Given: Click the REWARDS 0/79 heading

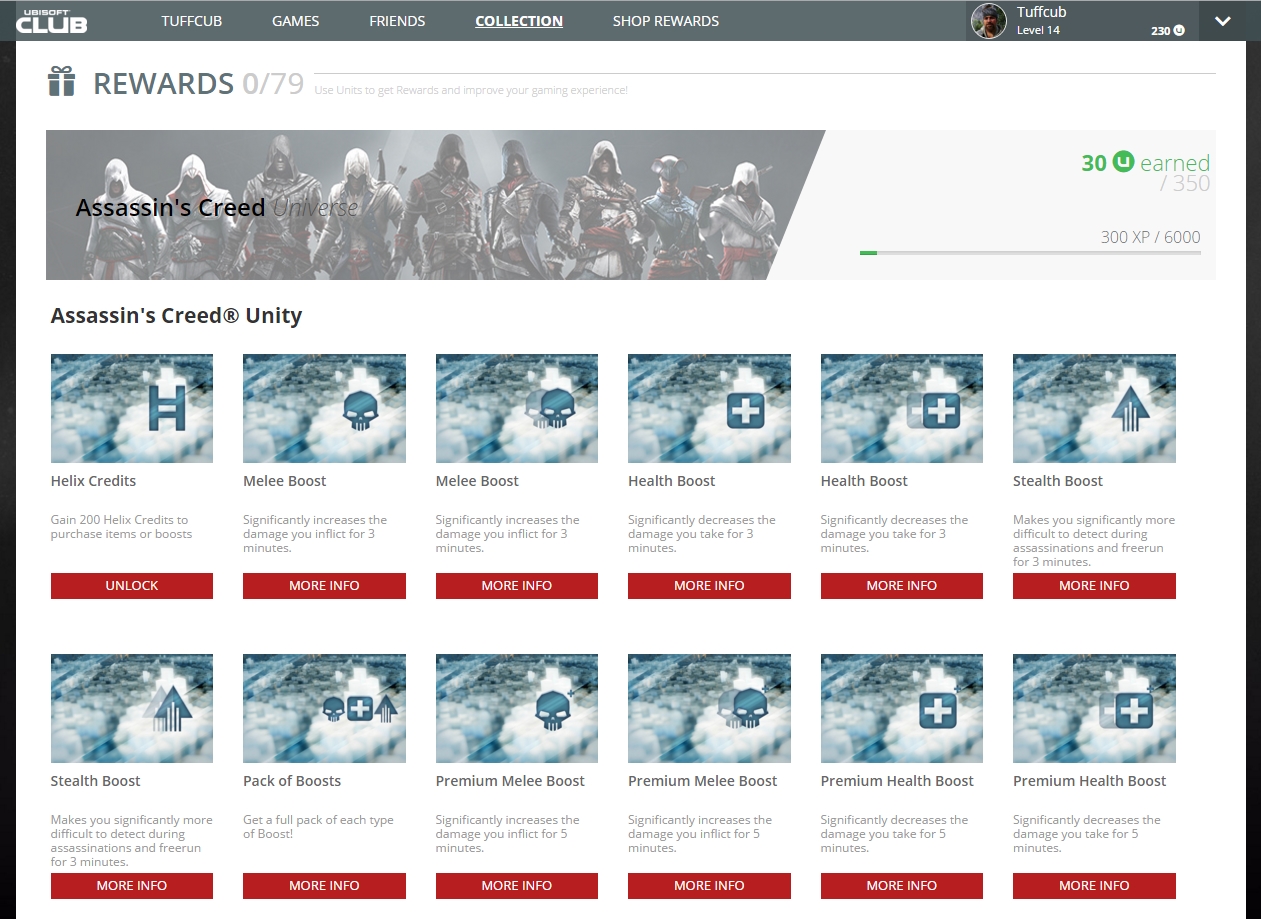Looking at the screenshot, I should 198,84.
